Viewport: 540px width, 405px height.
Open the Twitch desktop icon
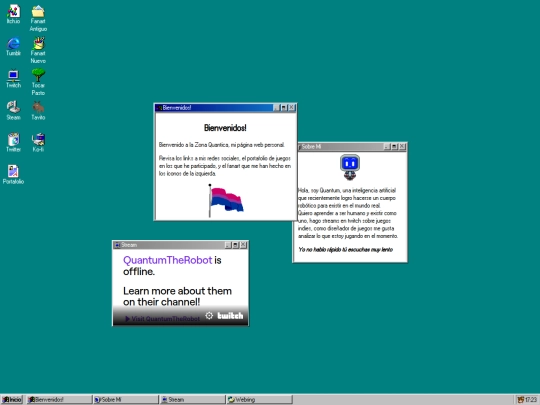pos(13,79)
